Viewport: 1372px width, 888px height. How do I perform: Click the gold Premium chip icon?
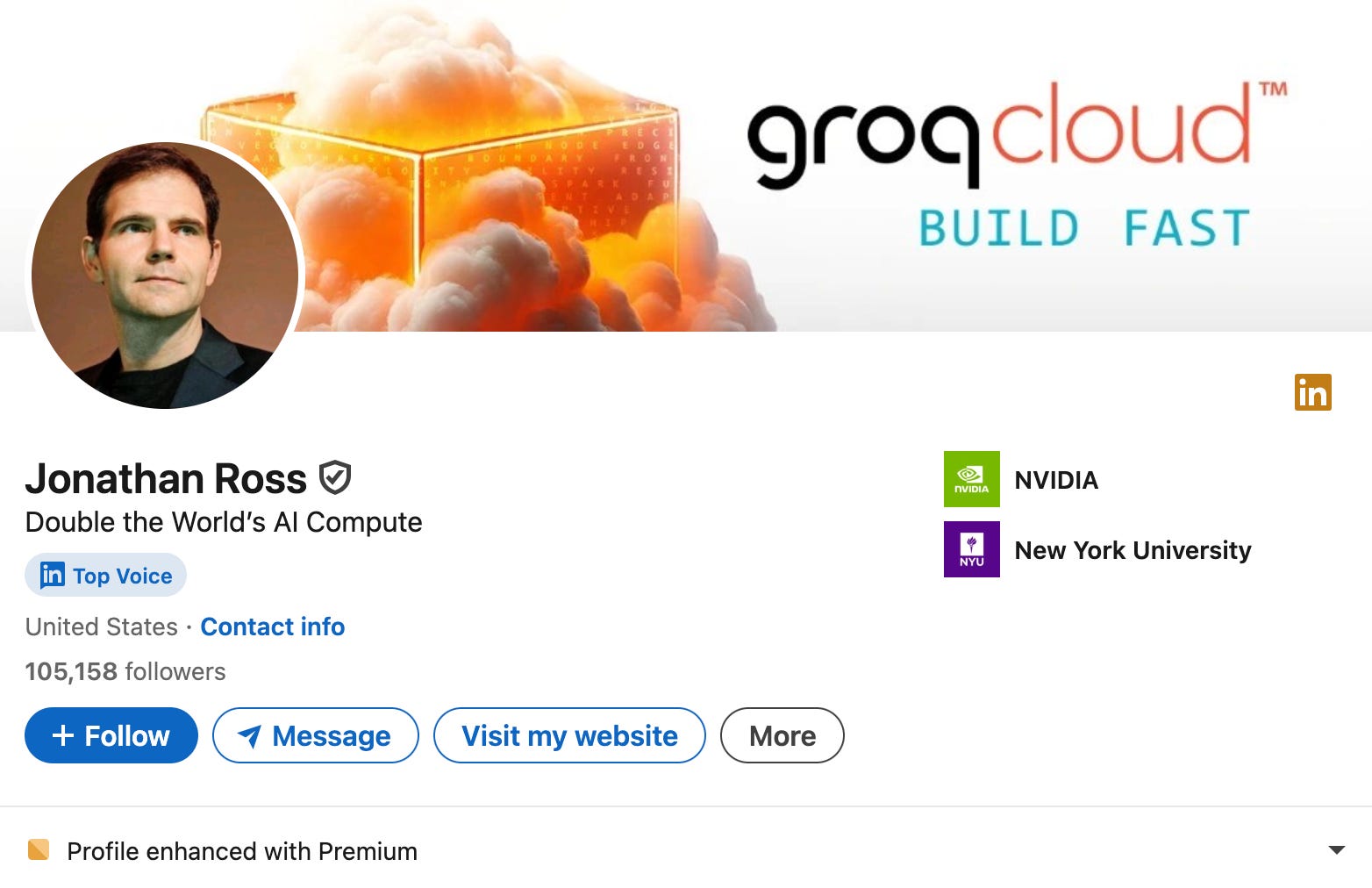click(x=39, y=849)
